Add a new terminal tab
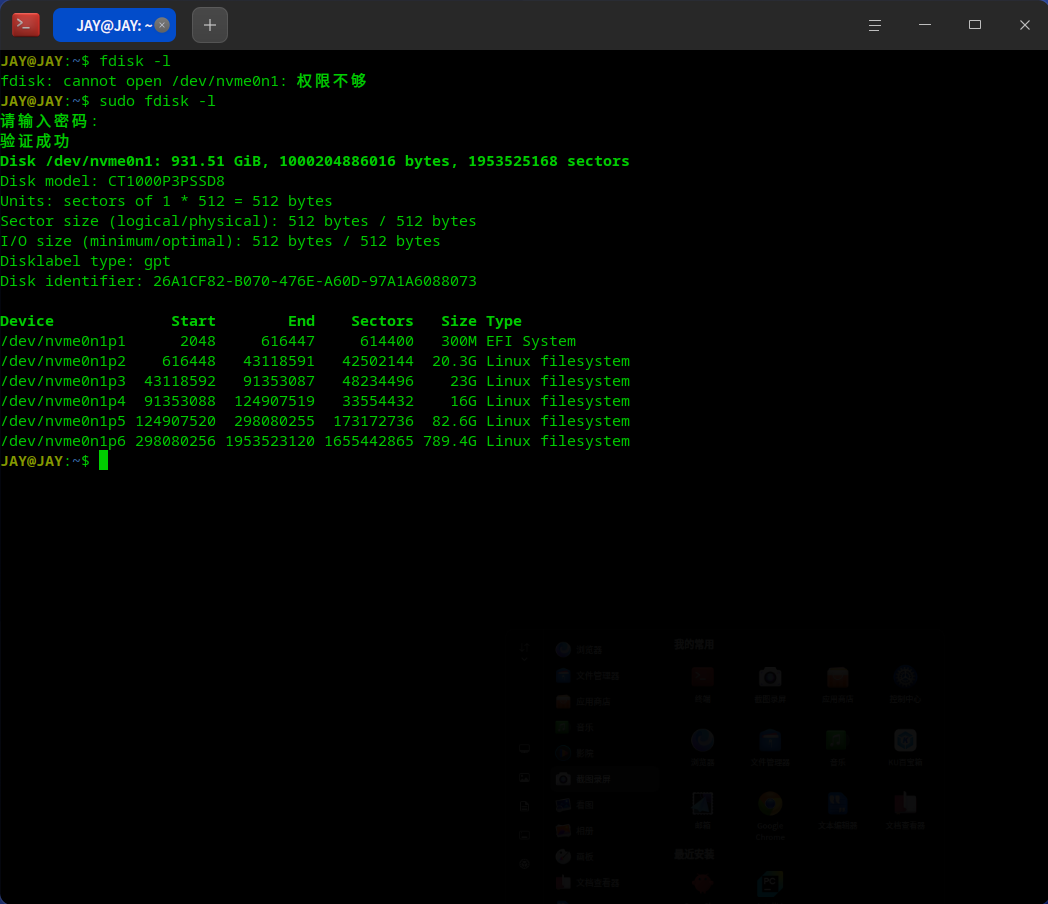Screen dimensions: 1048x904 210,25
